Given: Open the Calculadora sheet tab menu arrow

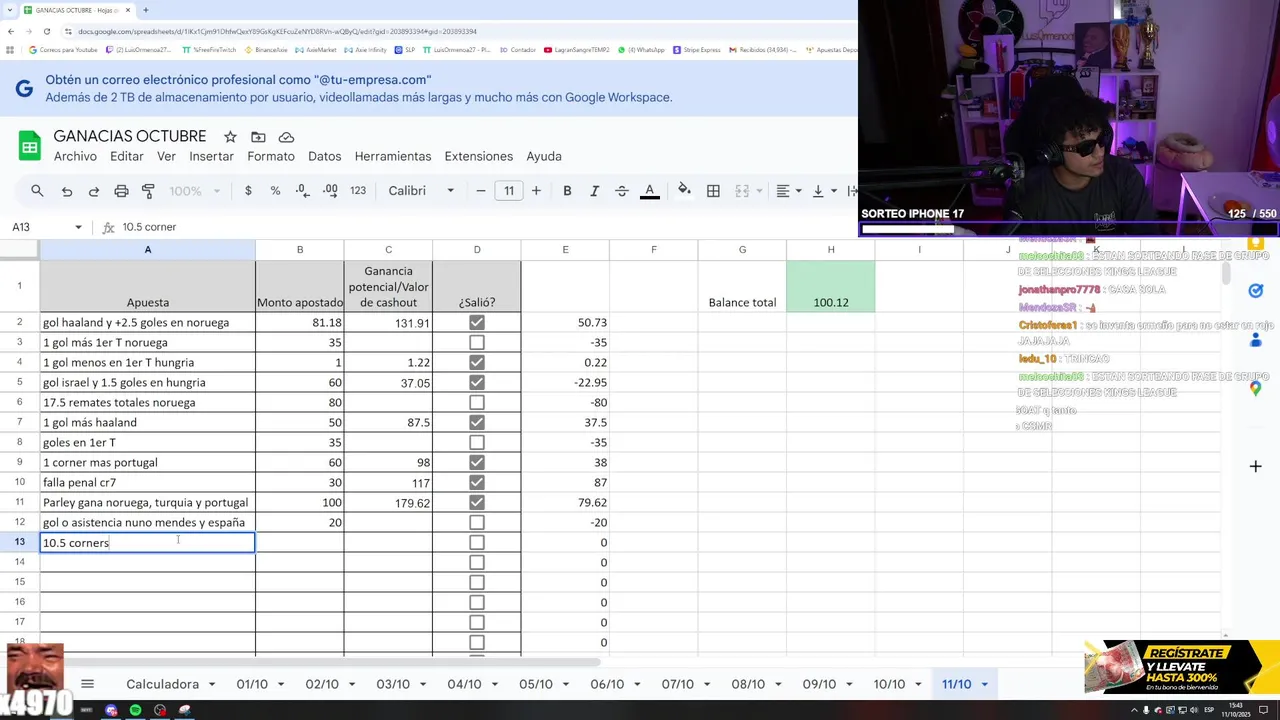Looking at the screenshot, I should pyautogui.click(x=210, y=685).
